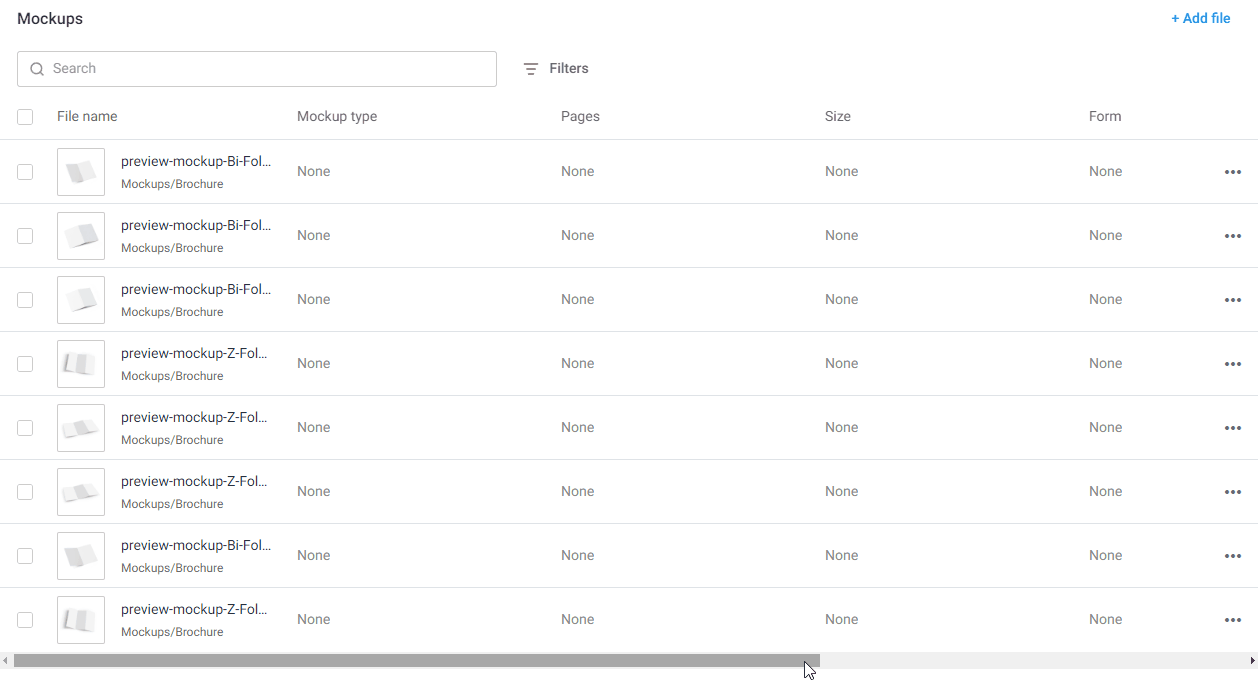Screen dimensions: 1258x682
Task: Check the checkbox for the first mockup
Action: pyautogui.click(x=25, y=172)
